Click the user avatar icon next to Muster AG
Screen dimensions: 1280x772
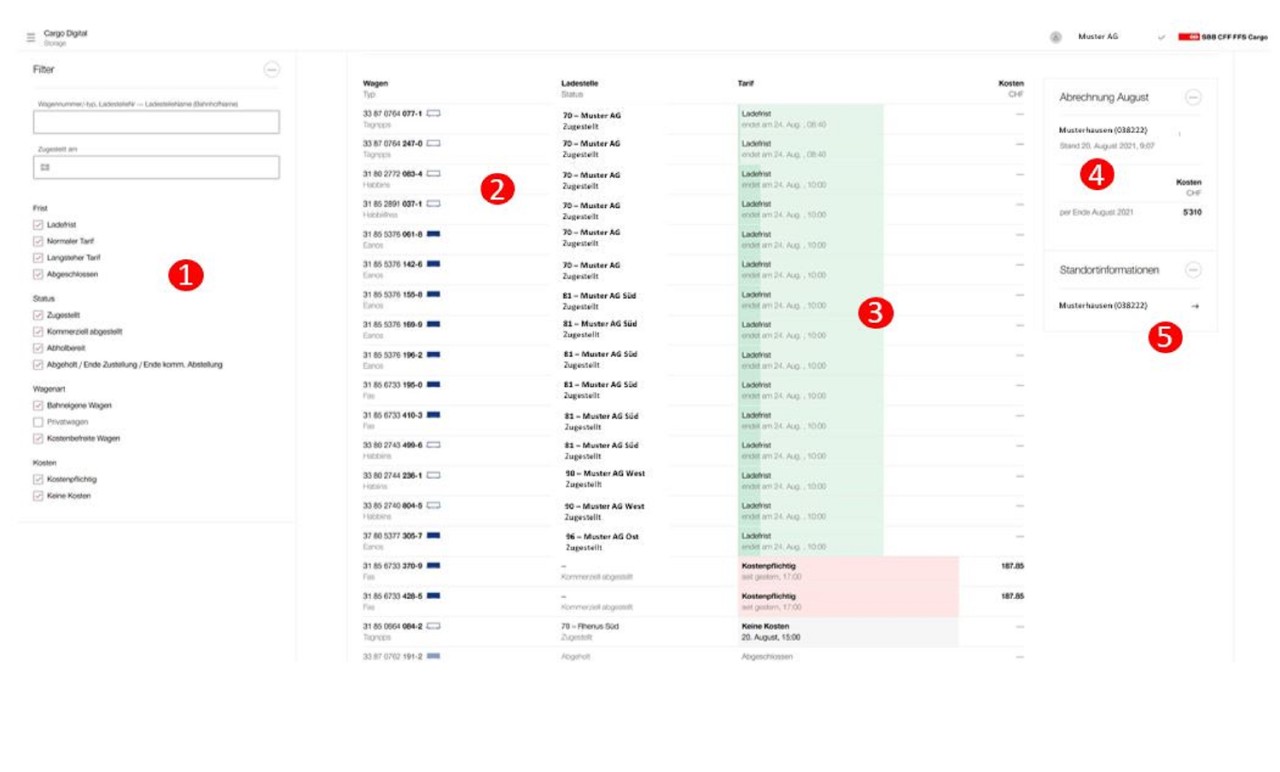click(1055, 37)
